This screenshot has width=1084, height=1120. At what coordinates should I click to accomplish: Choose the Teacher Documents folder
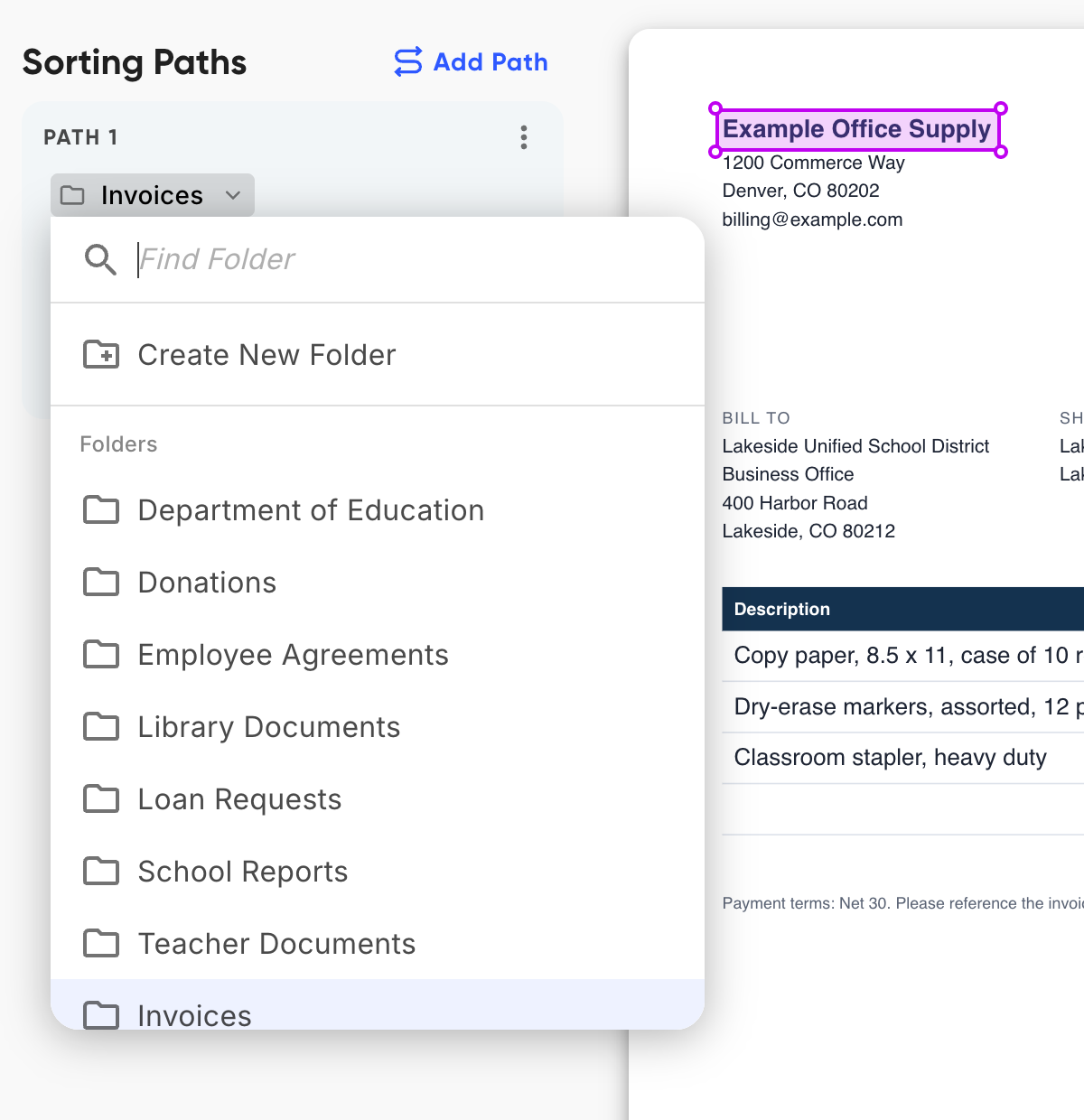click(x=378, y=944)
